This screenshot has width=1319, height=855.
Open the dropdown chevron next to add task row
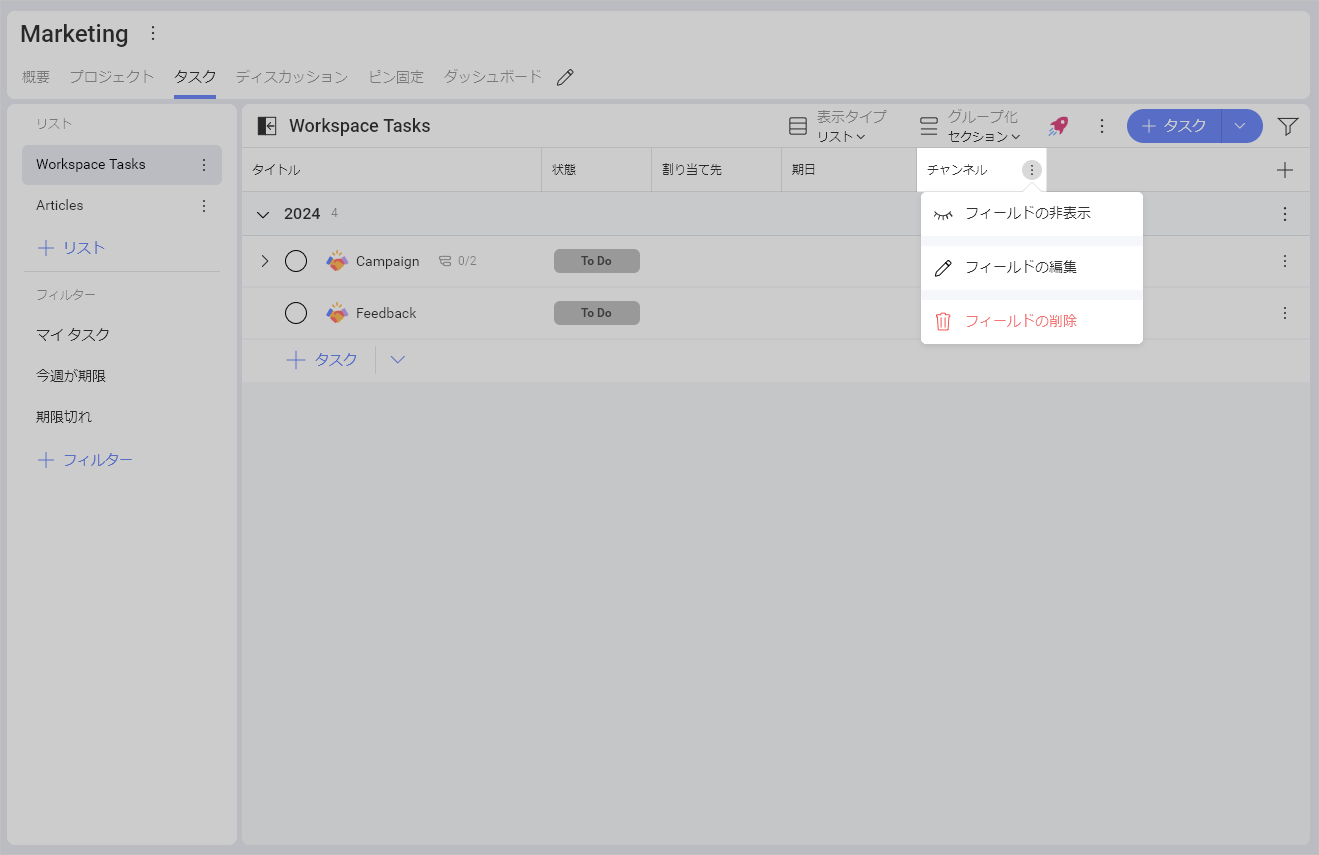click(x=398, y=360)
